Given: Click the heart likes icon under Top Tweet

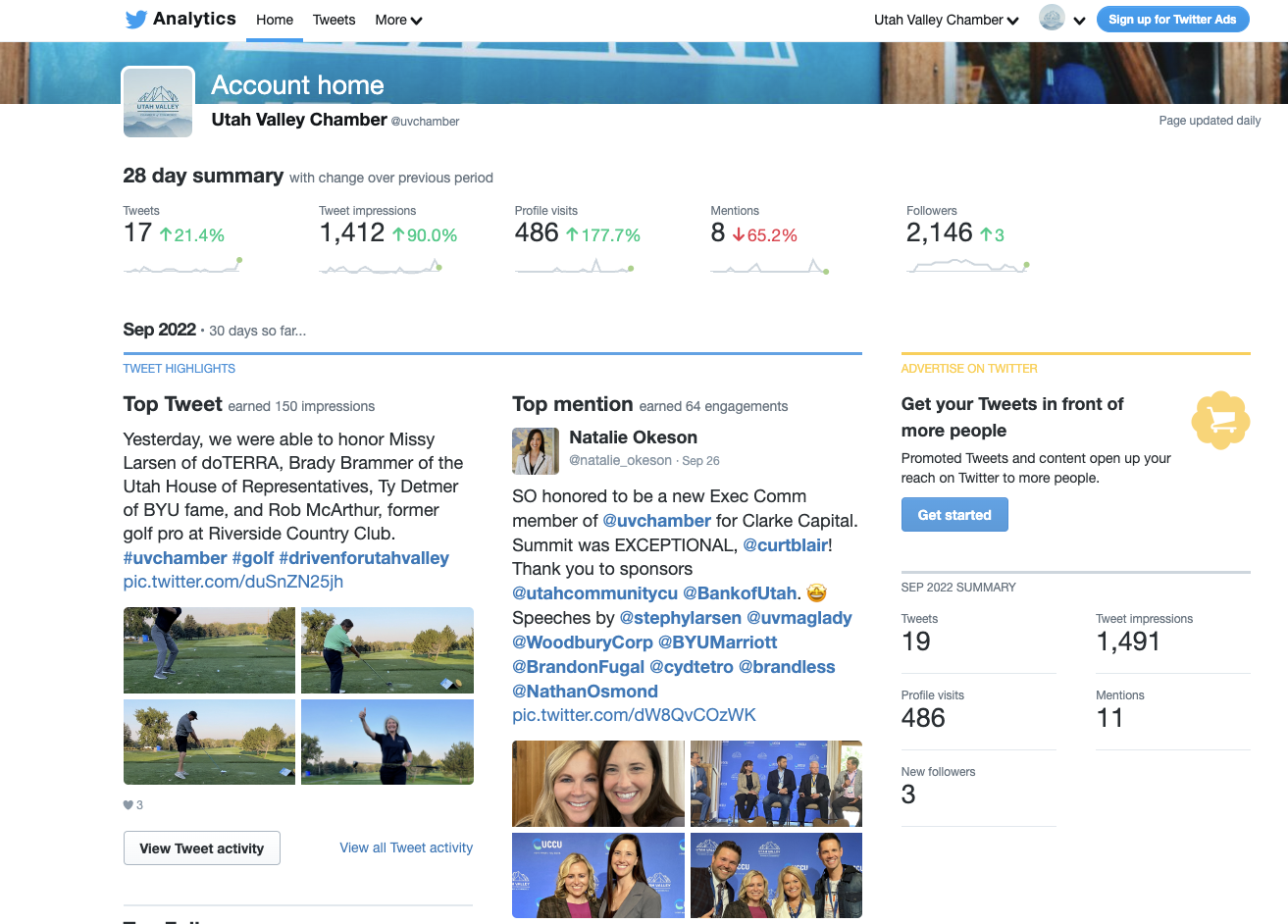Looking at the screenshot, I should [x=129, y=805].
